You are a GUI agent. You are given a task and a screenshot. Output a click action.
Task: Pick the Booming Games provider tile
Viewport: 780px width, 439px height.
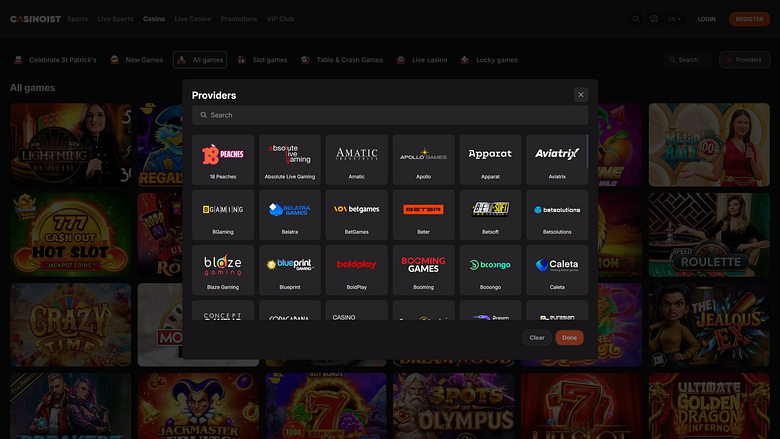coord(423,270)
